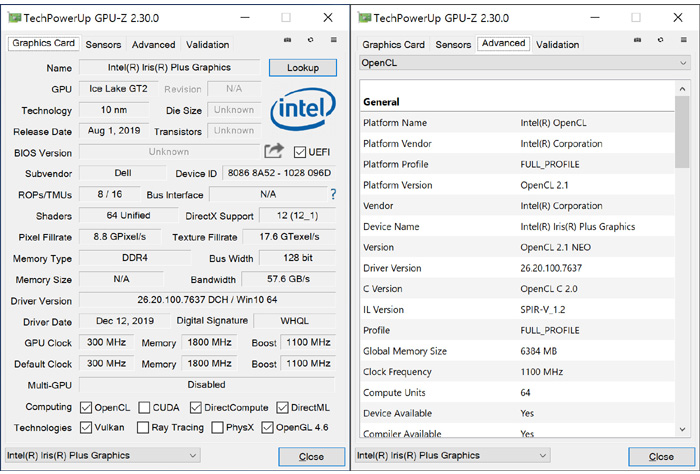Click the Clock Frequency row
700x474 pixels.
[x=517, y=372]
